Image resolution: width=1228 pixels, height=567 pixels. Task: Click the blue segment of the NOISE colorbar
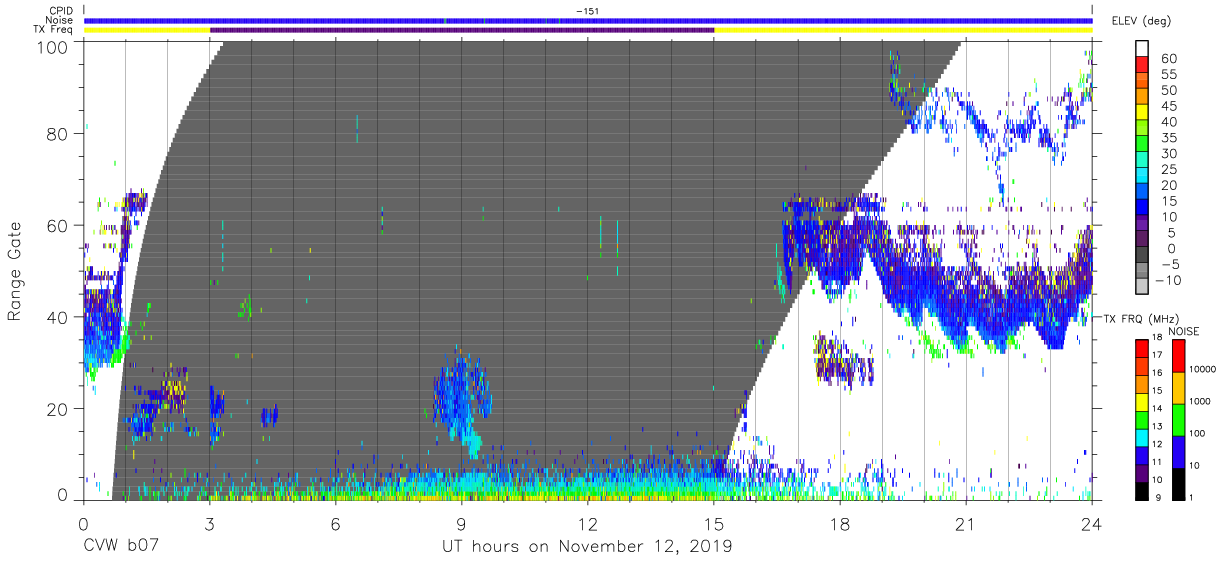point(1178,451)
